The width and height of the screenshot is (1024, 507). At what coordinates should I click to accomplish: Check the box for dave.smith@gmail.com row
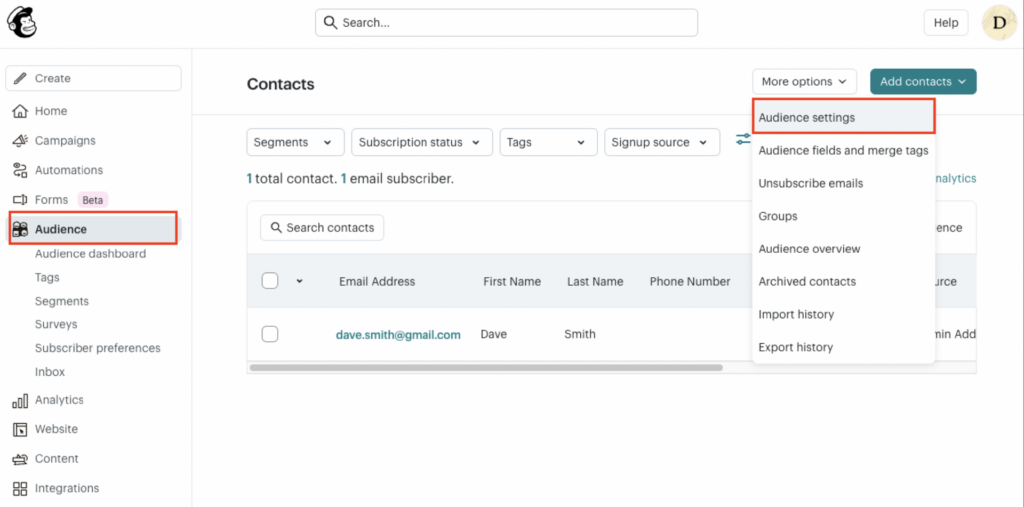tap(270, 334)
